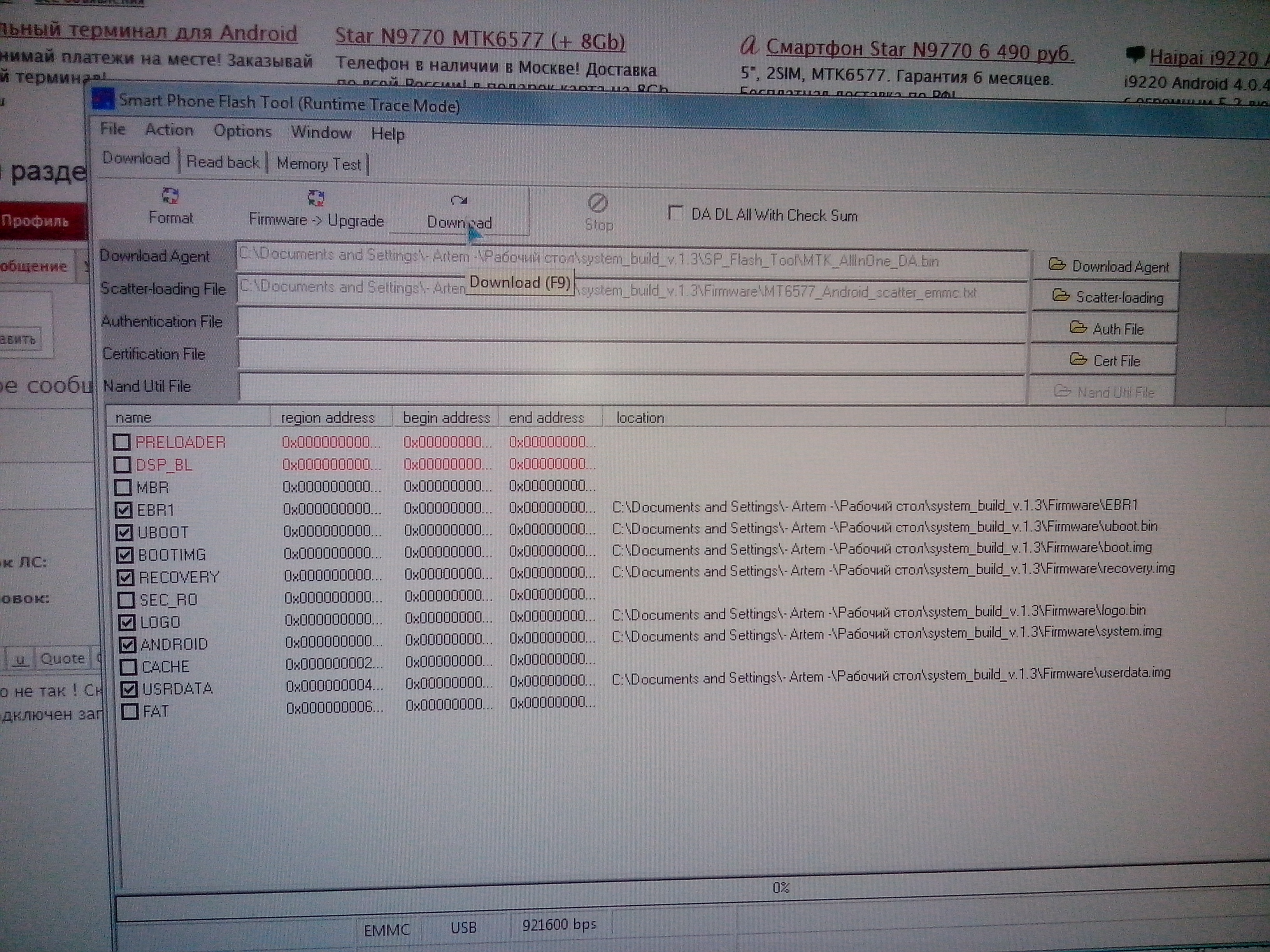Enable DA DL All With Check Sum
The height and width of the screenshot is (952, 1270).
[x=675, y=213]
